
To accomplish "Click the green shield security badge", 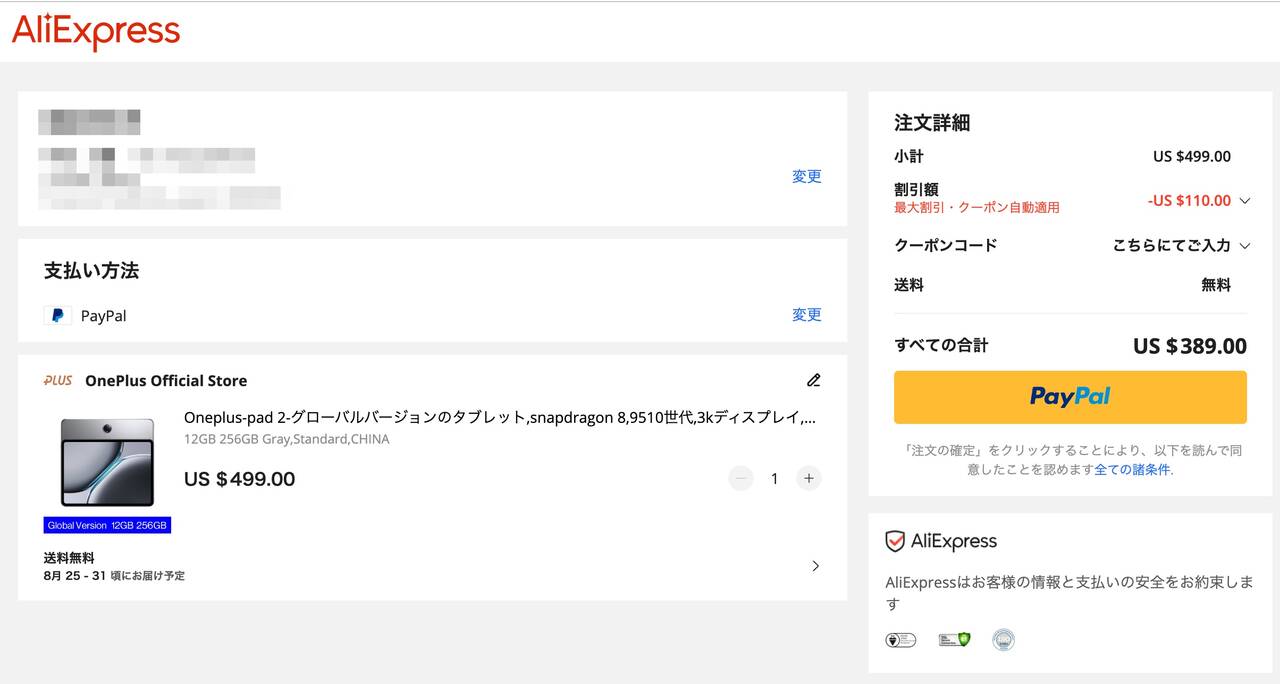I will pyautogui.click(x=954, y=640).
